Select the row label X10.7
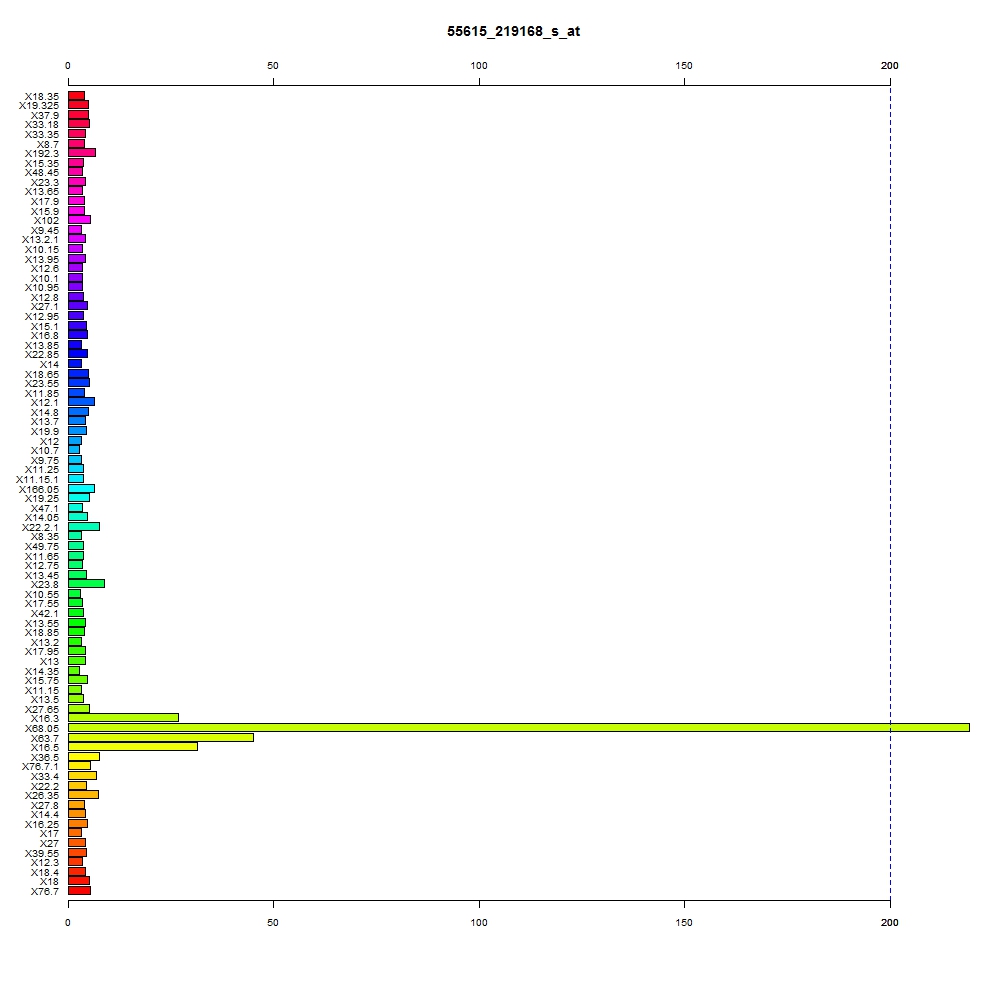The height and width of the screenshot is (1000, 1000). 45,450
